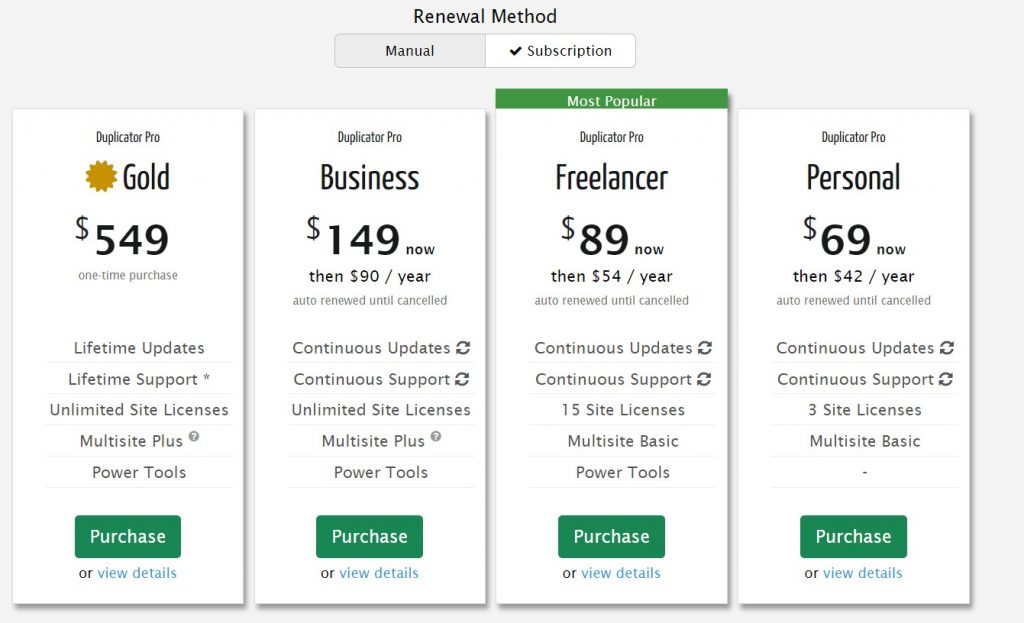Click the $549 price
The height and width of the screenshot is (623, 1024).
pos(122,238)
